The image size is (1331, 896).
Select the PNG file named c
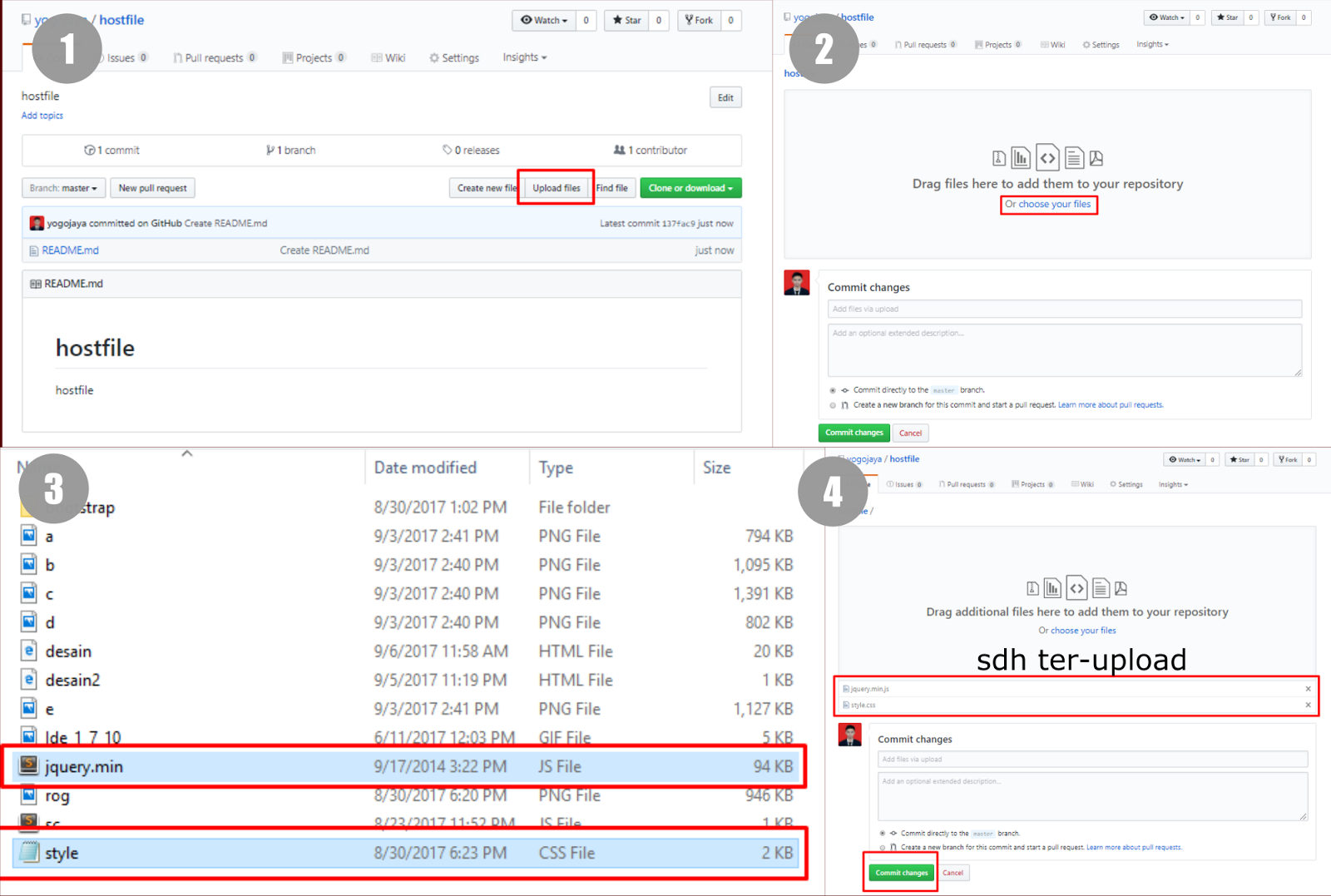point(406,594)
